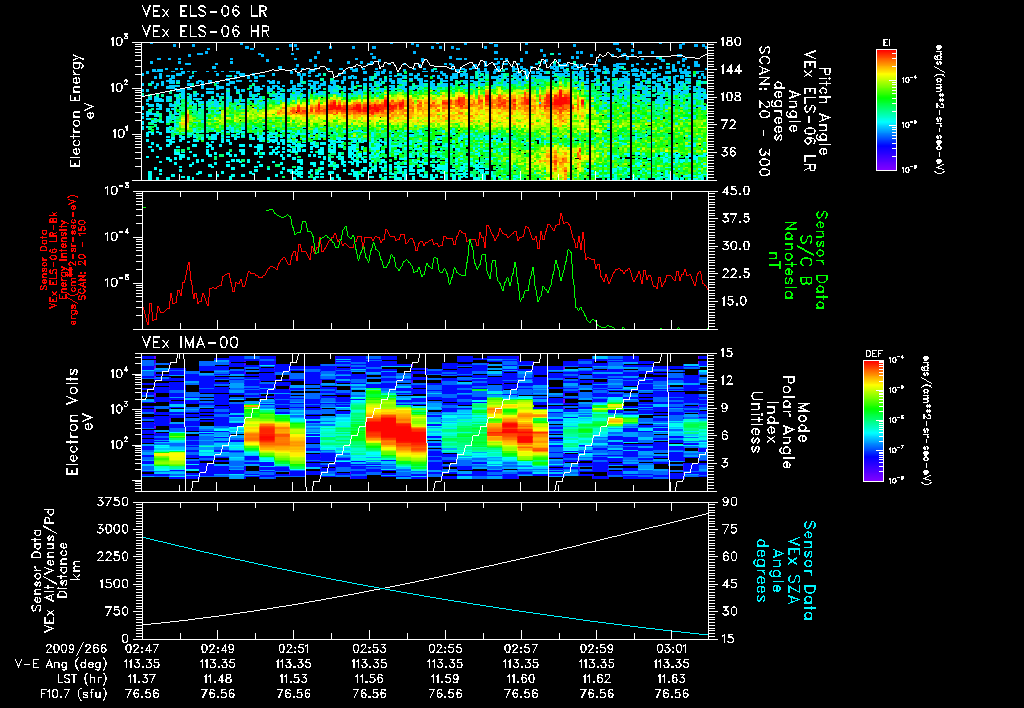The width and height of the screenshot is (1024, 708).
Task: Click the 02:57 time tick label
Action: tap(521, 649)
